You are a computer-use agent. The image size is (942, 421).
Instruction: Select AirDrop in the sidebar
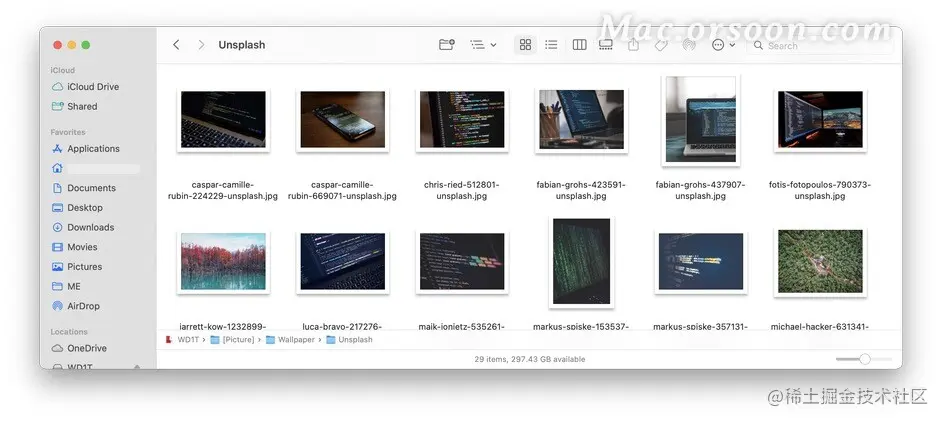point(76,306)
